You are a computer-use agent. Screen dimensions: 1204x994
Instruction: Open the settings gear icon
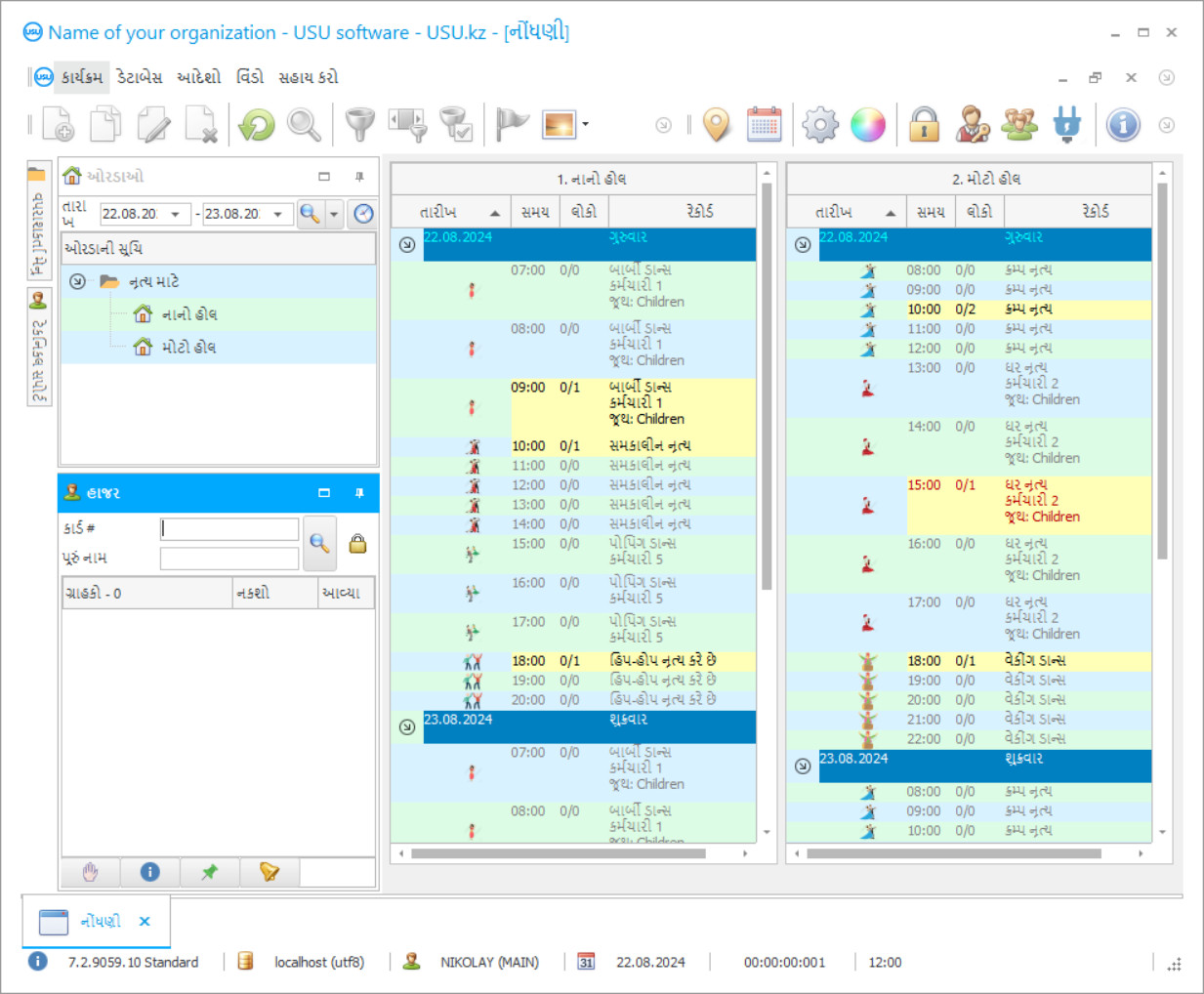pos(820,125)
